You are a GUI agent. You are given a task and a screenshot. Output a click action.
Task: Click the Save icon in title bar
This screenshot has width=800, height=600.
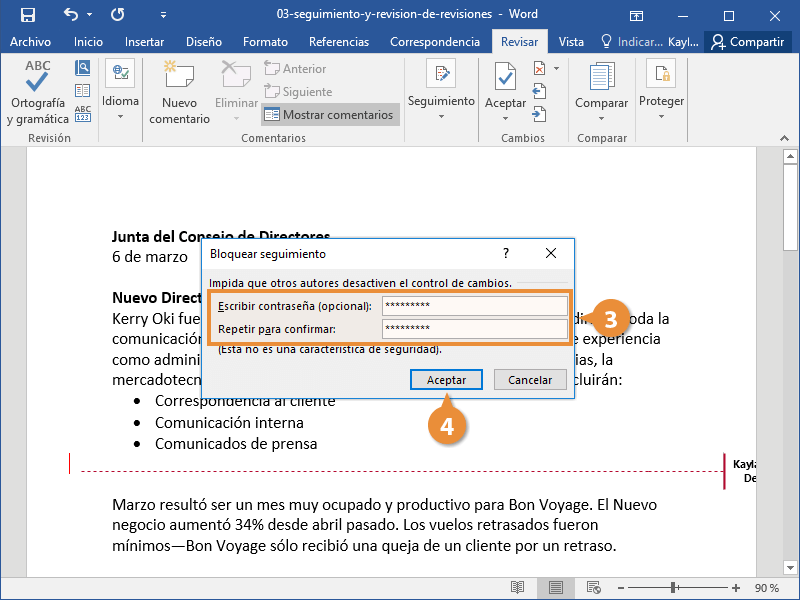(x=28, y=15)
